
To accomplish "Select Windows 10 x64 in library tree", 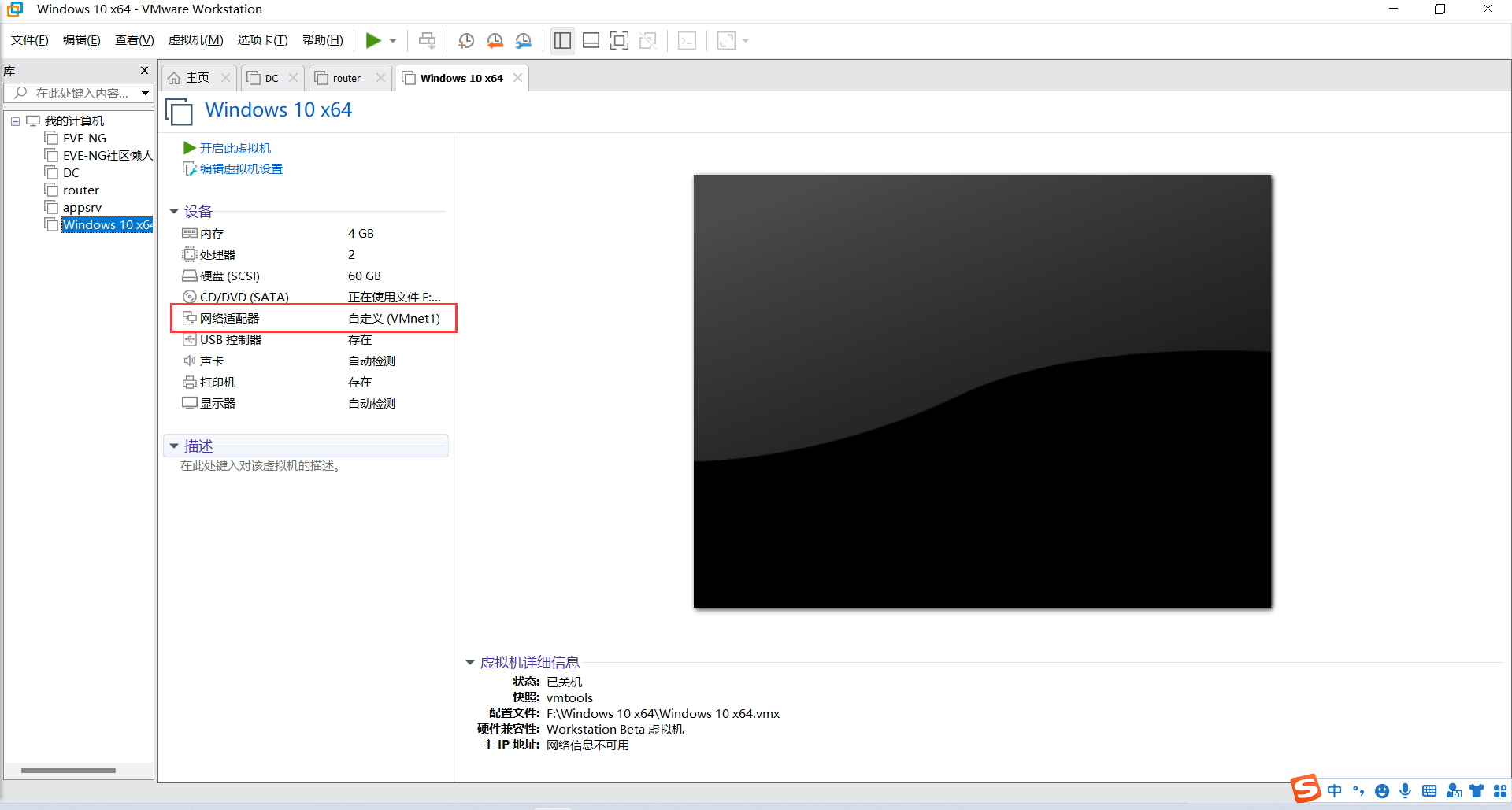I will (x=107, y=225).
